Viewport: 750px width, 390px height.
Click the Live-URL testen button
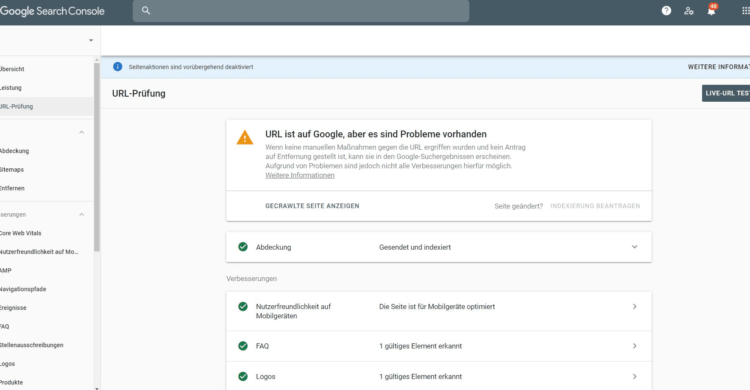coord(726,93)
